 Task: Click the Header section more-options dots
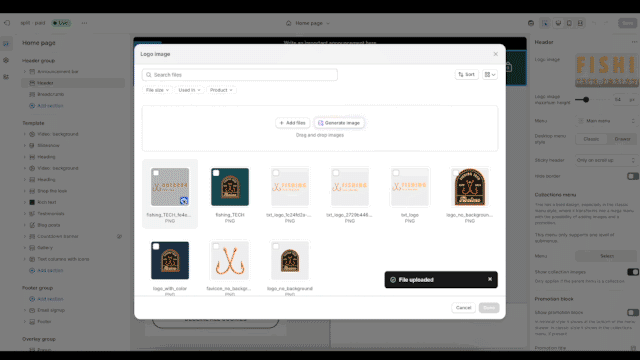(x=634, y=42)
